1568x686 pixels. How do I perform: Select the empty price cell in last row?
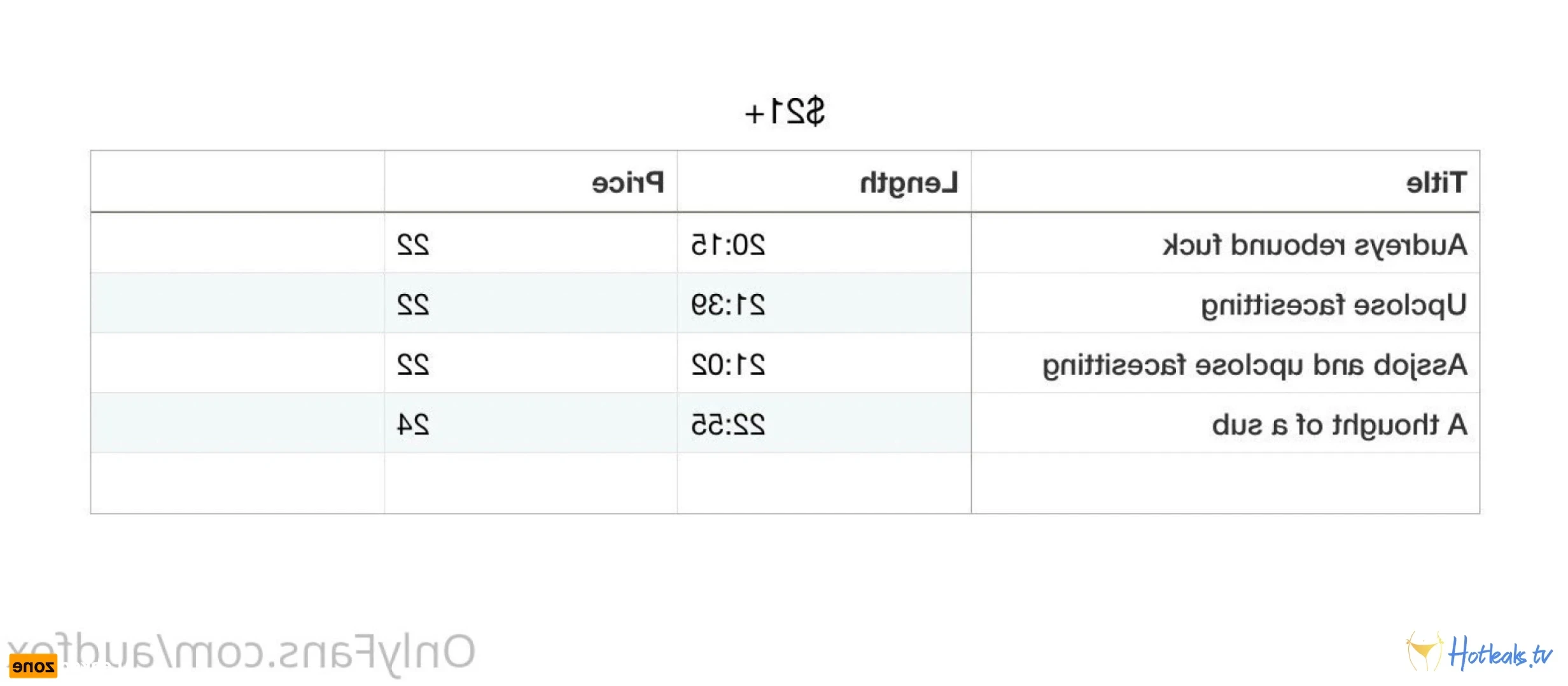coord(531,483)
